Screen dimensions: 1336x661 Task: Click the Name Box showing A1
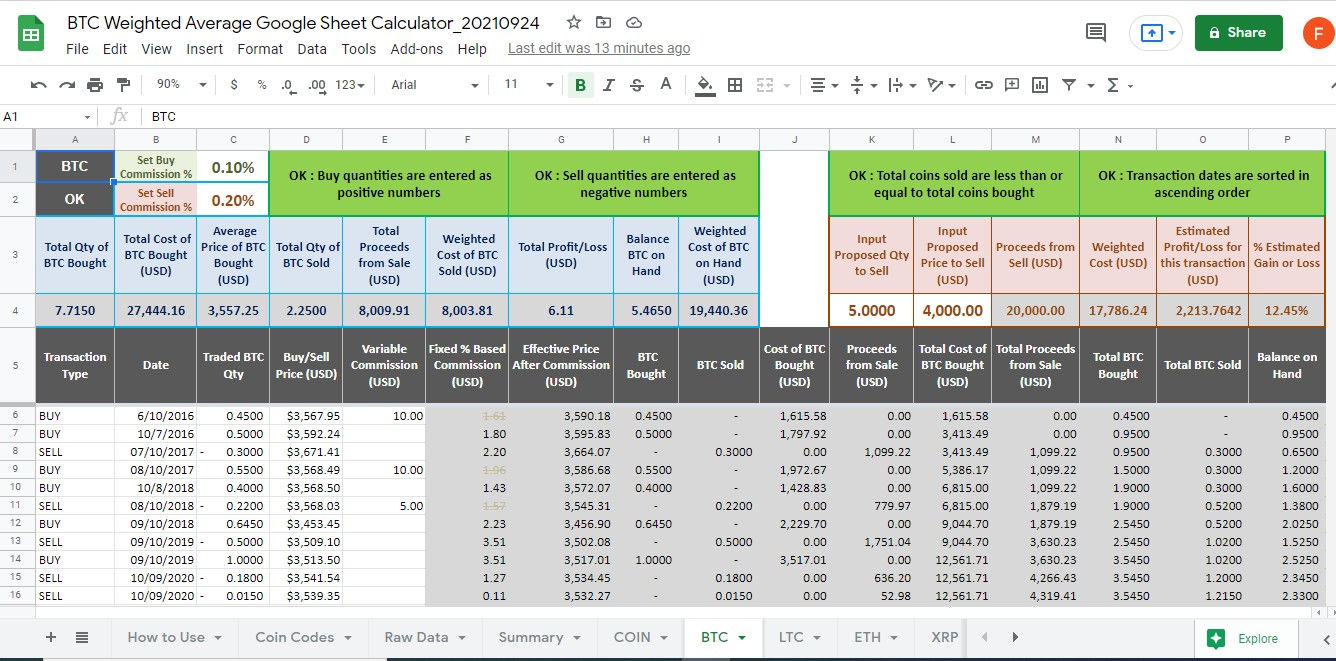point(40,117)
